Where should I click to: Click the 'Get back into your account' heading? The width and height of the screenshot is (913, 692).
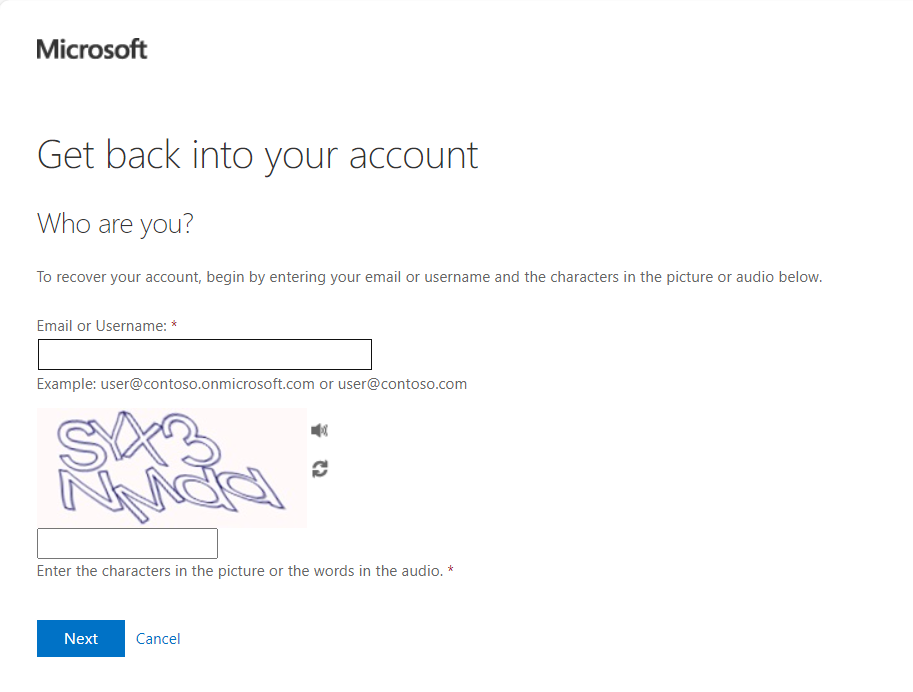click(257, 156)
